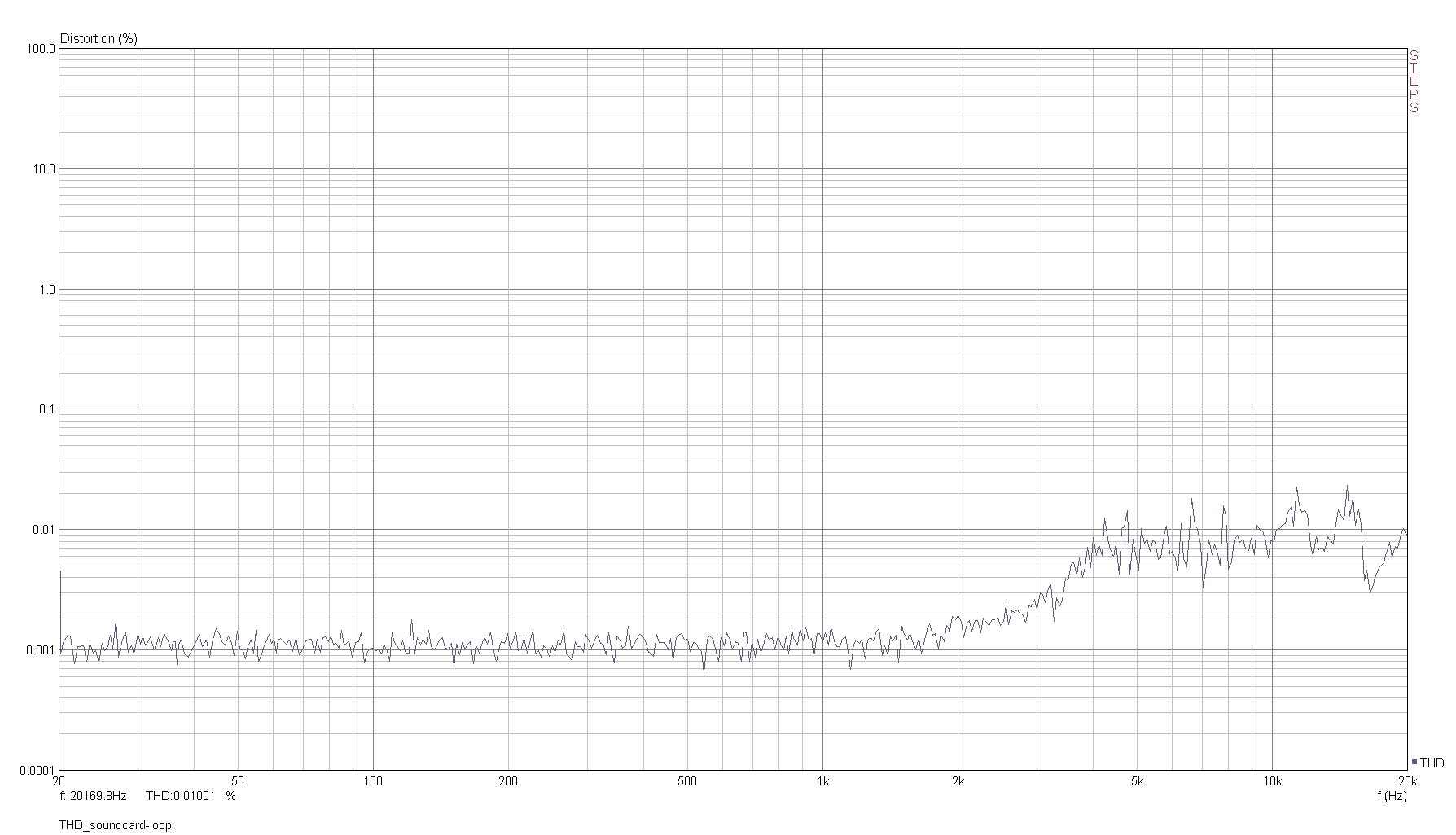The image size is (1456, 835).
Task: Click the x-axis label 500
Action: point(687,781)
